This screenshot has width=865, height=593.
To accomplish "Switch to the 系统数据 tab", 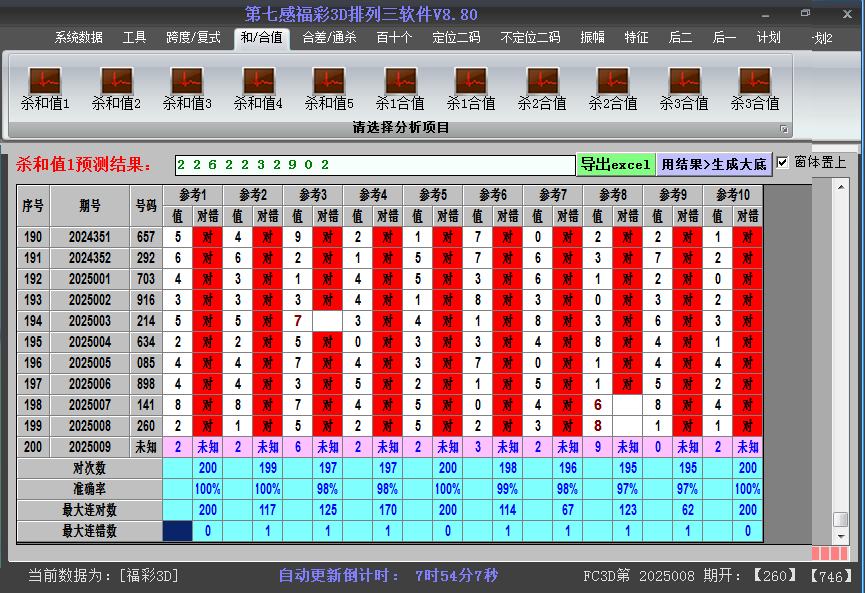I will click(78, 38).
